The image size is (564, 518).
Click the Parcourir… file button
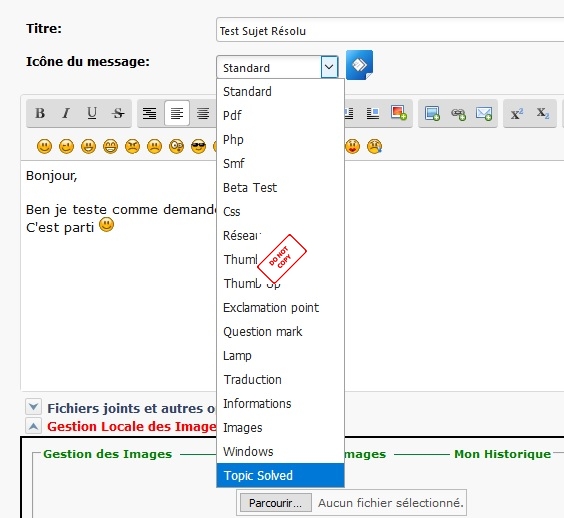(276, 503)
